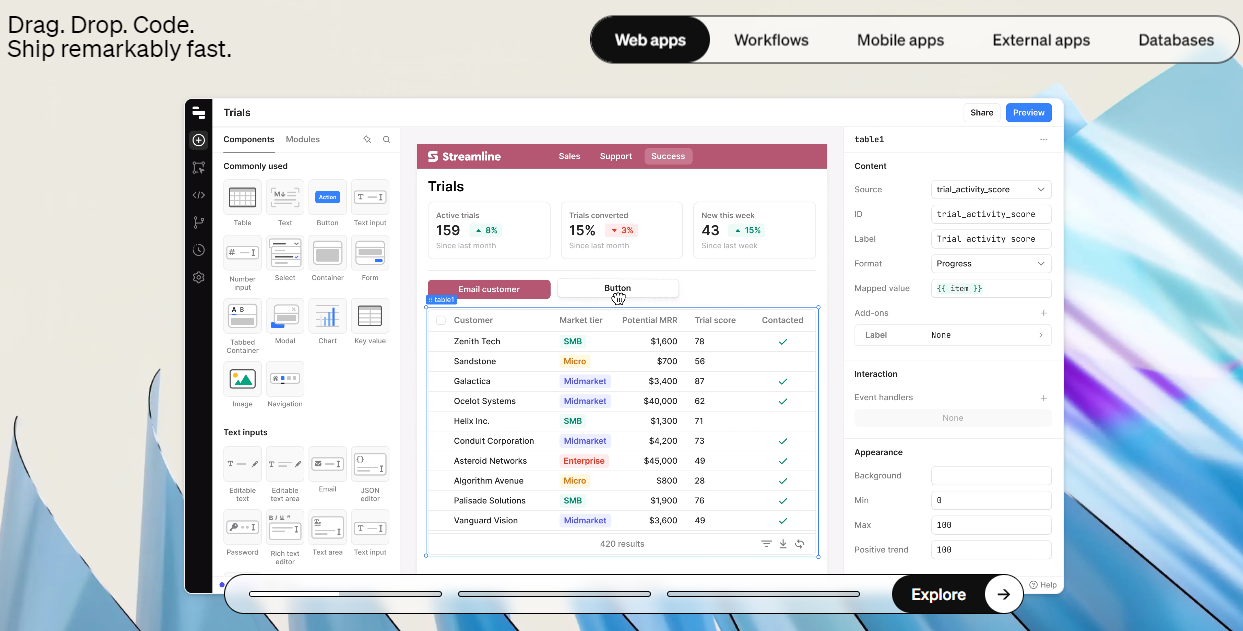Select the Button component icon

[327, 197]
